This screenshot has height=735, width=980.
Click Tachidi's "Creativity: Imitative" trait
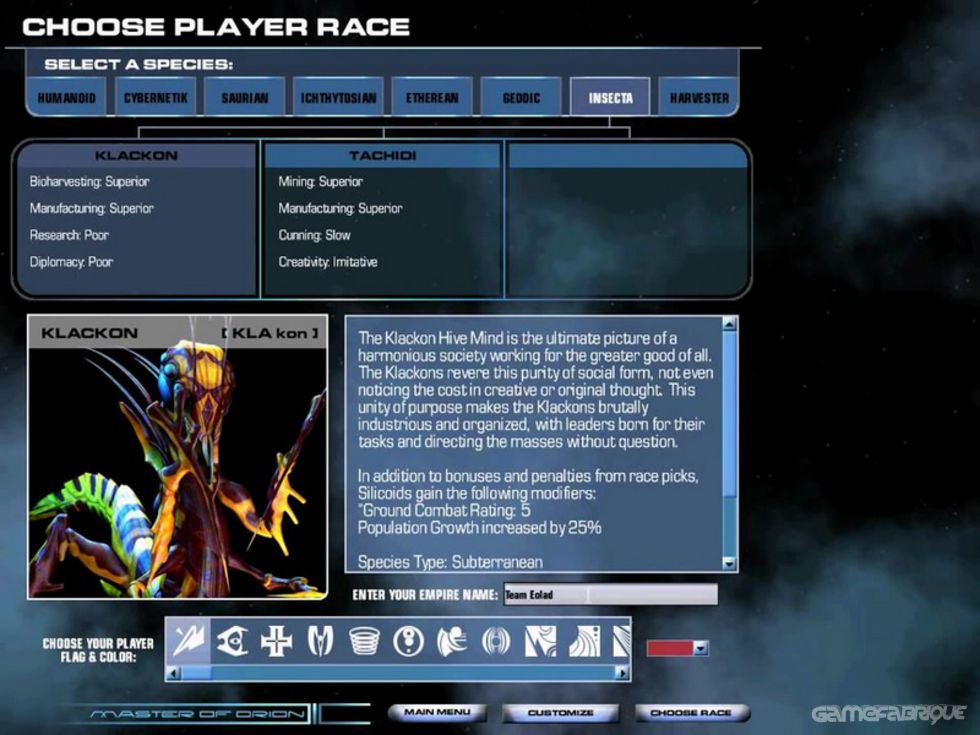328,262
